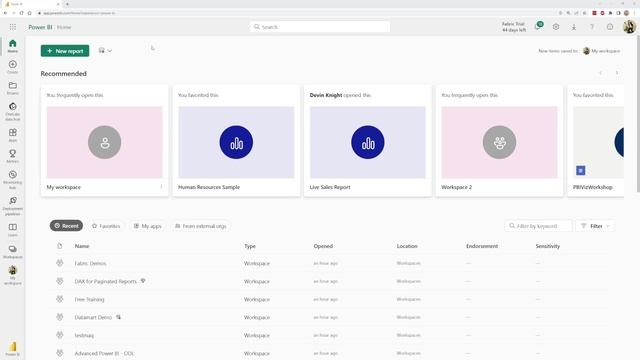Click the Fabric Demos row workspace icon
Screen dimensions: 640x360
click(60, 263)
